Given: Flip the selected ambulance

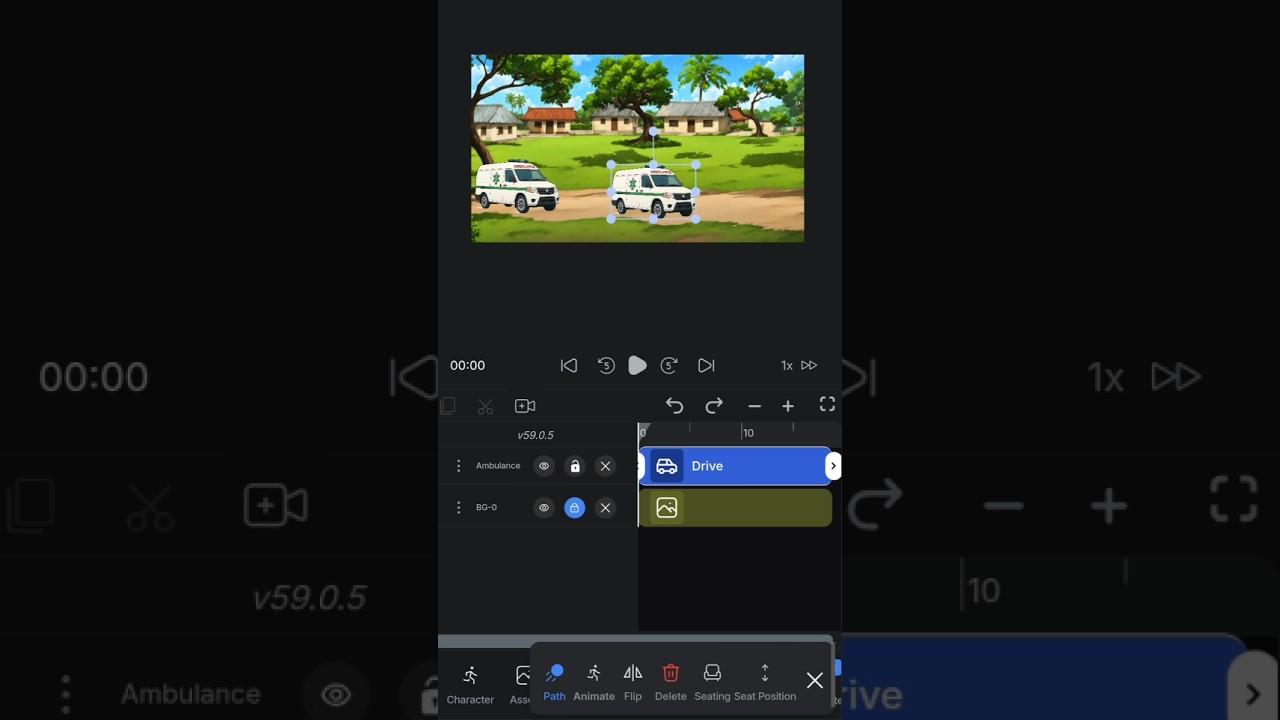Looking at the screenshot, I should 633,682.
